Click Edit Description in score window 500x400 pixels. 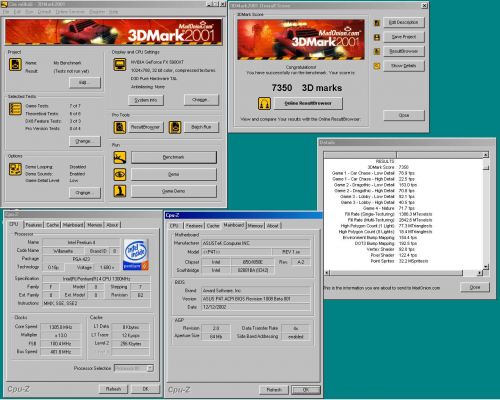point(404,22)
